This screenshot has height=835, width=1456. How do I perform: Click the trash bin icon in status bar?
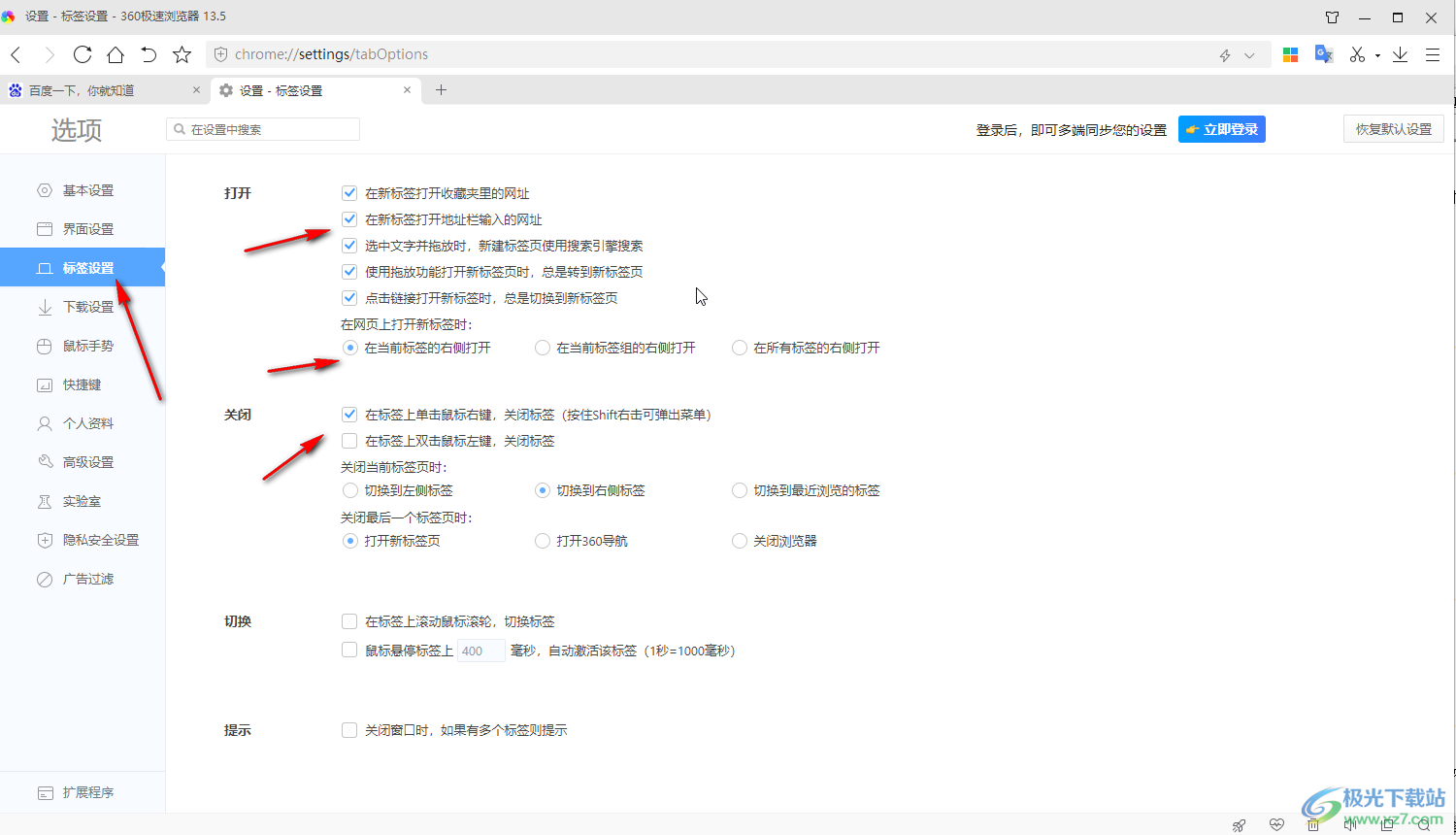point(1313,825)
